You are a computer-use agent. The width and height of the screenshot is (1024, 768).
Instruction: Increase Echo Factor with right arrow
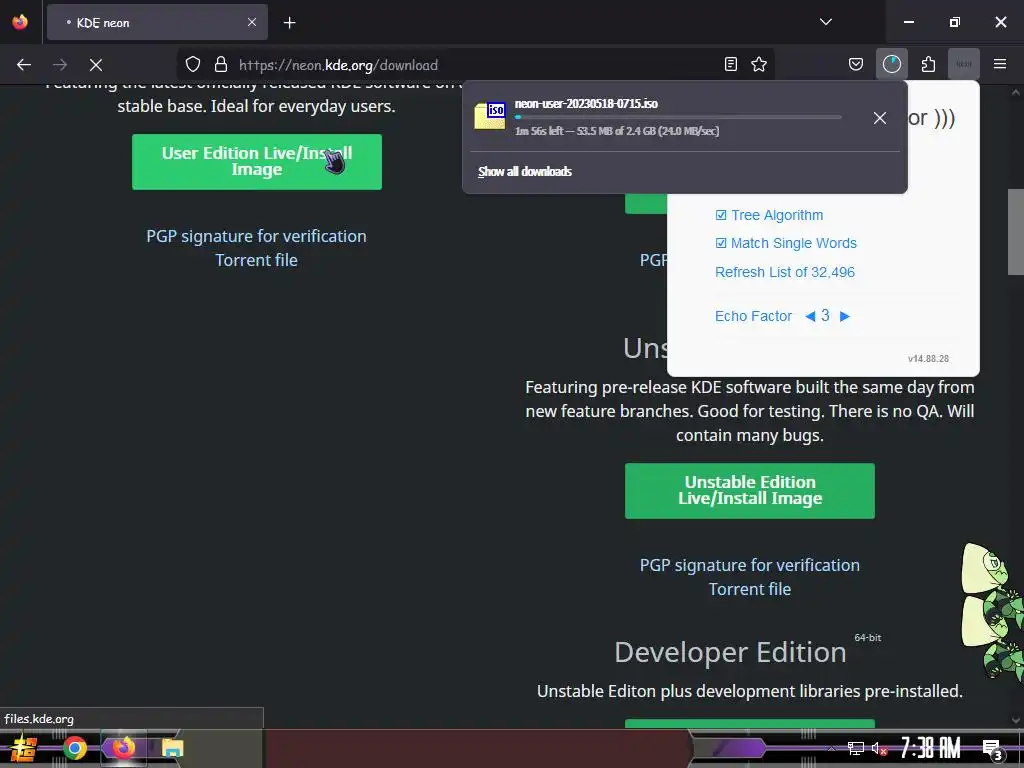[x=844, y=317]
